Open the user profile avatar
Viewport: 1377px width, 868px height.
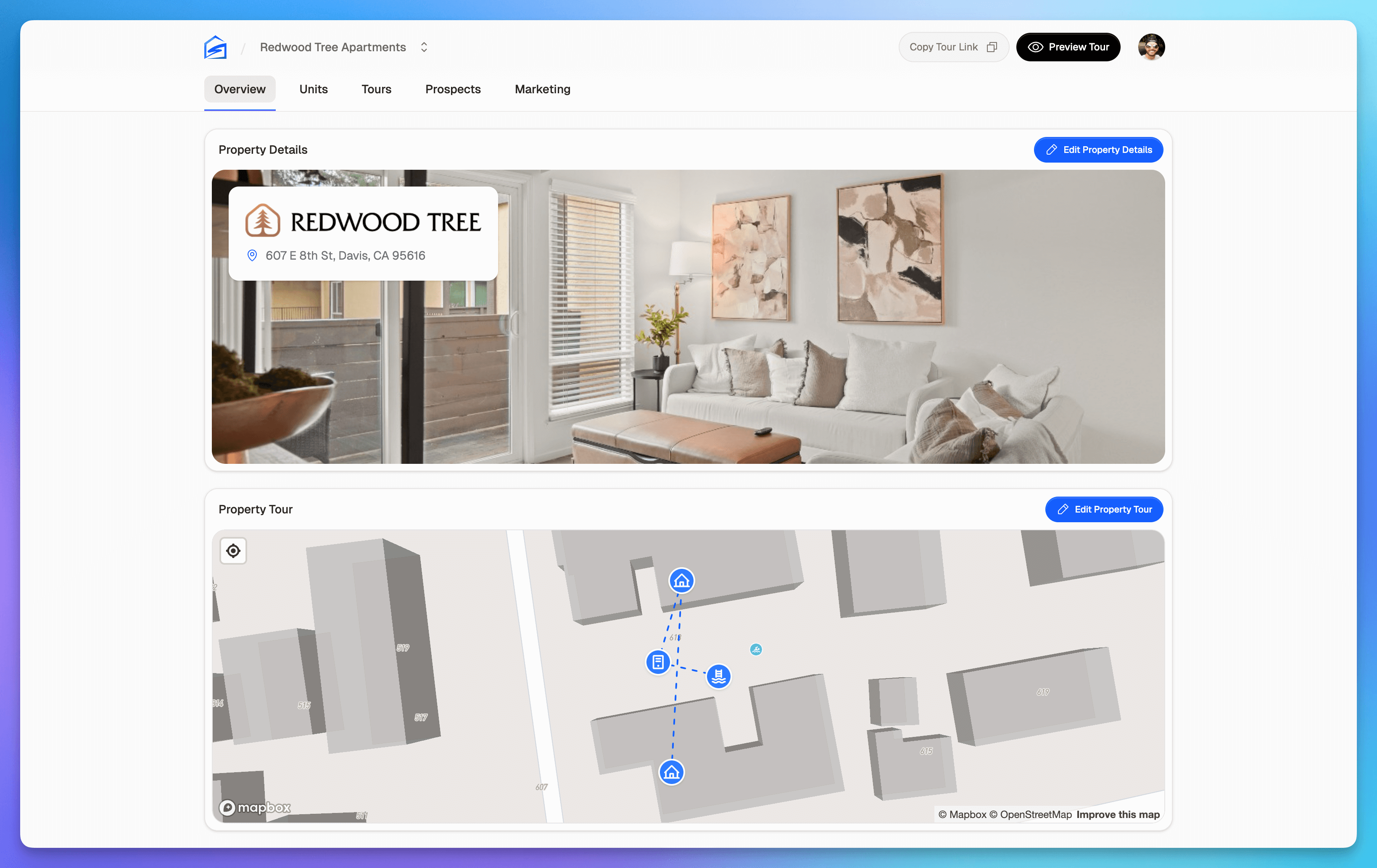coord(1151,47)
